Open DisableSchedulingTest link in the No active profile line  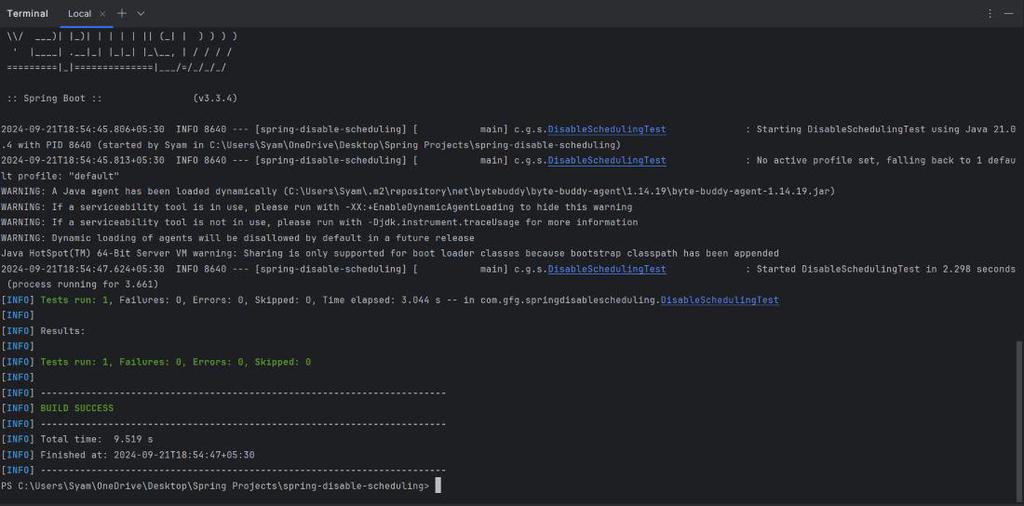[606, 160]
